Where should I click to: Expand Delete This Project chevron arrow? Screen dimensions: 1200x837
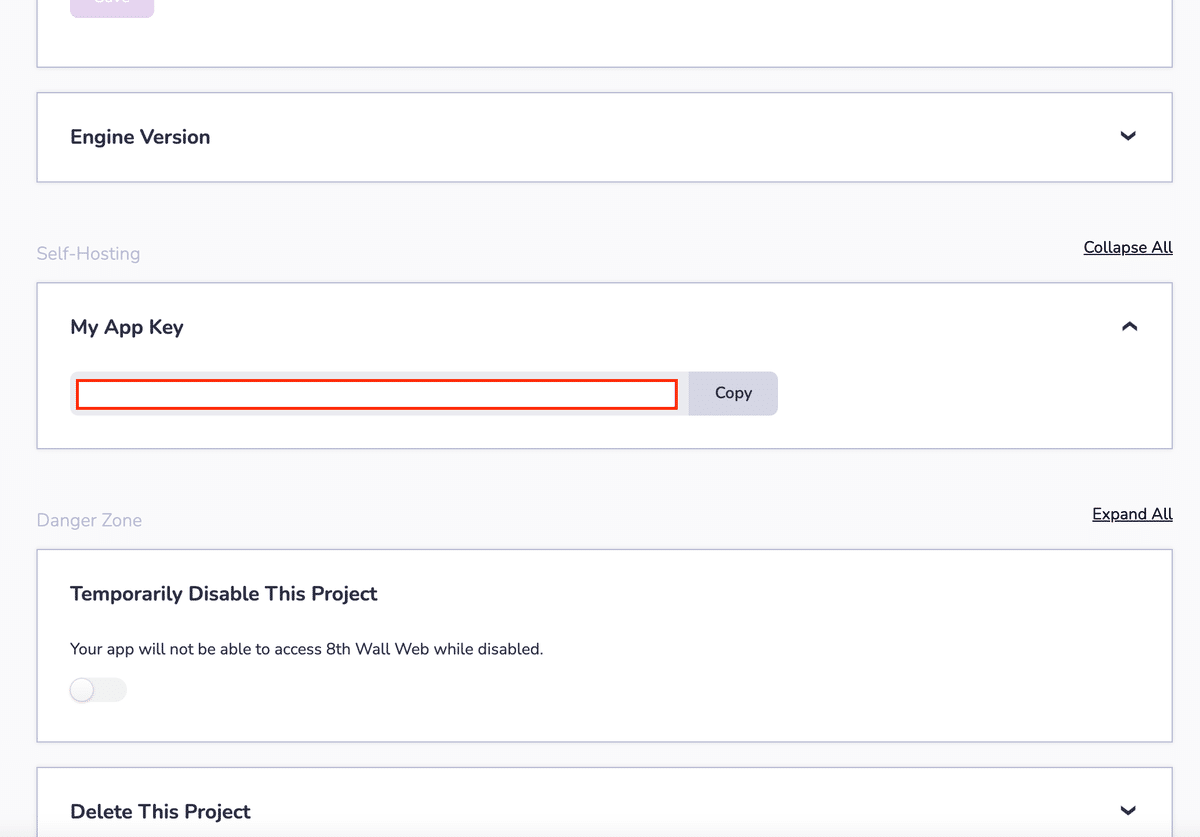[x=1128, y=810]
